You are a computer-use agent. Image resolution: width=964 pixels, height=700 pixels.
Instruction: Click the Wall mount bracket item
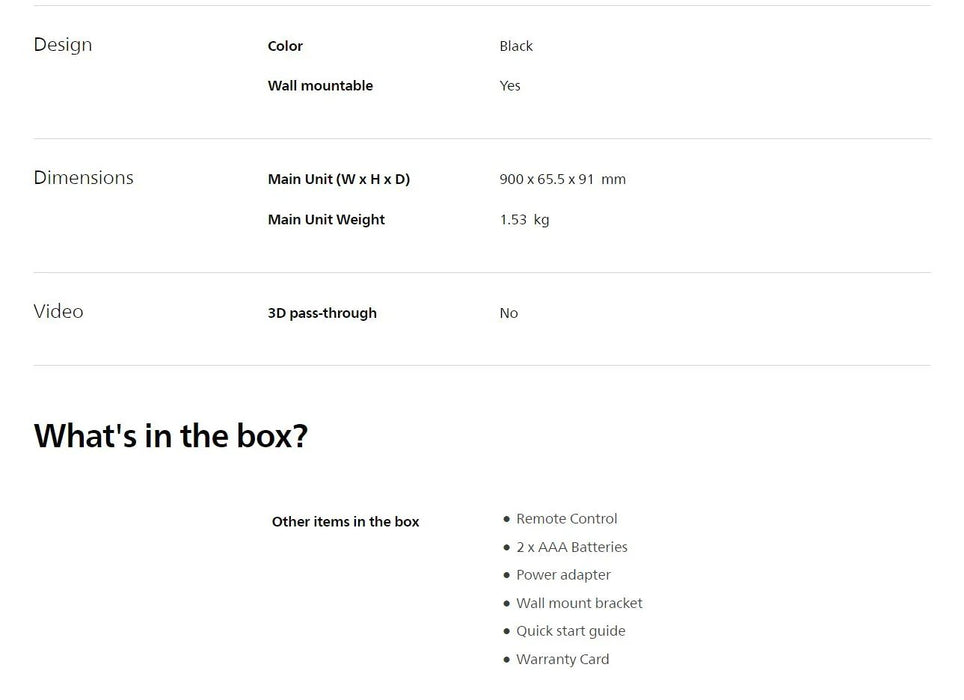click(x=579, y=603)
